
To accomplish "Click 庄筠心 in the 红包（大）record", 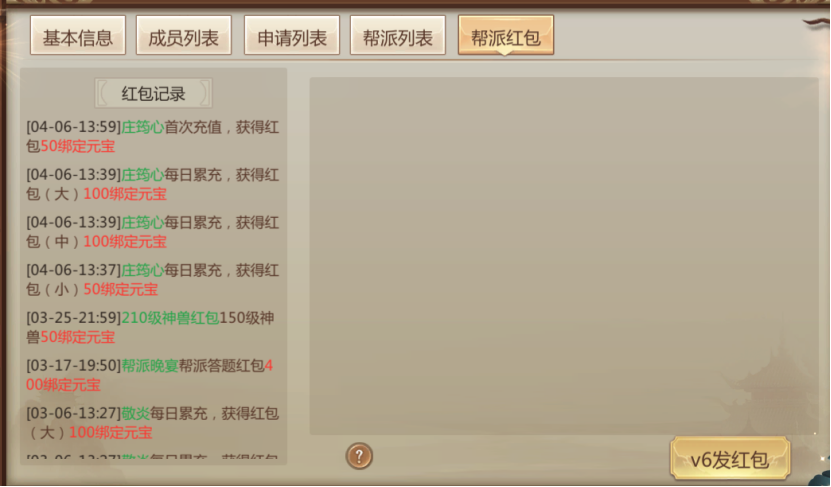I will [x=143, y=175].
